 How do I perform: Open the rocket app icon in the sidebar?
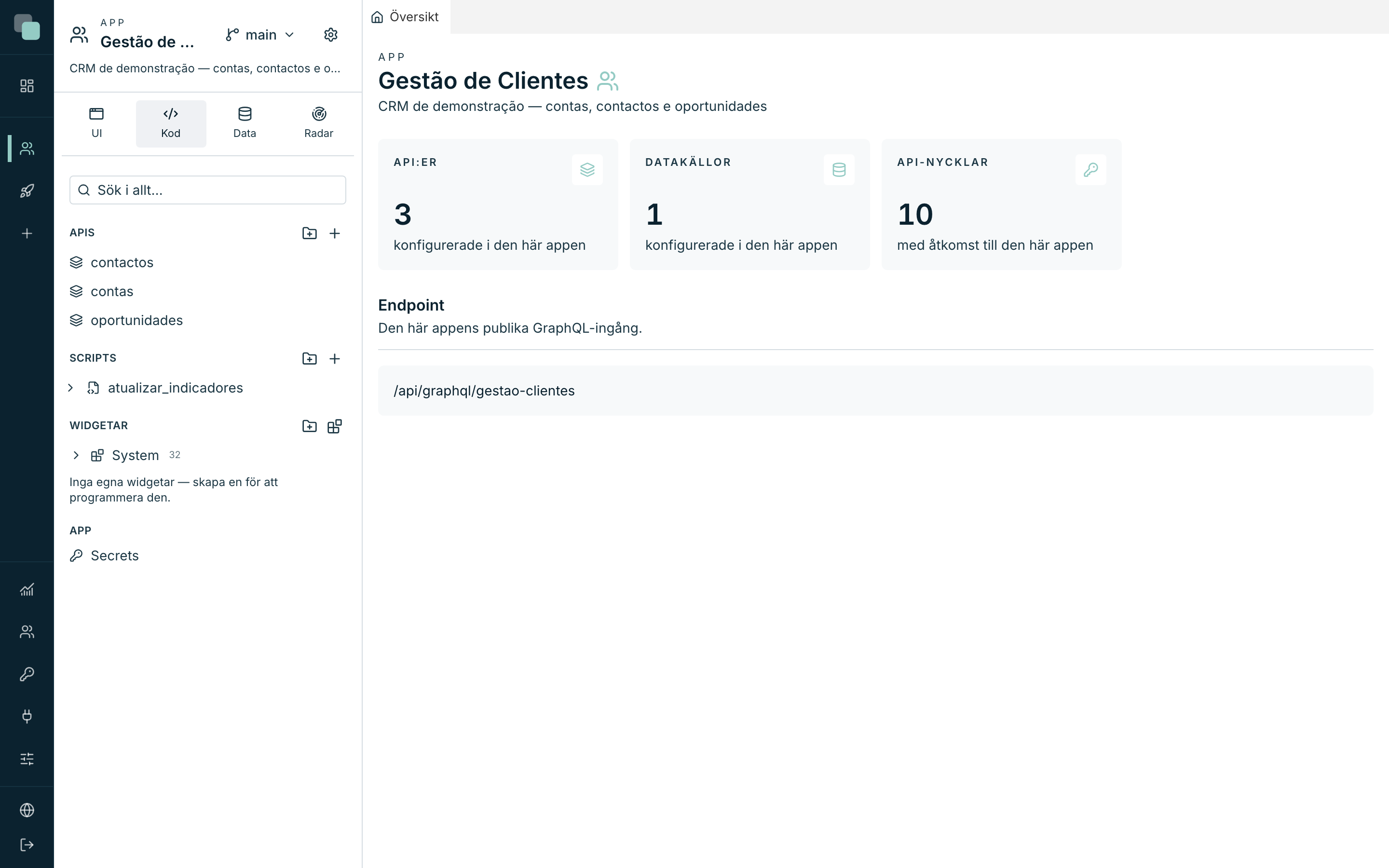pyautogui.click(x=27, y=191)
